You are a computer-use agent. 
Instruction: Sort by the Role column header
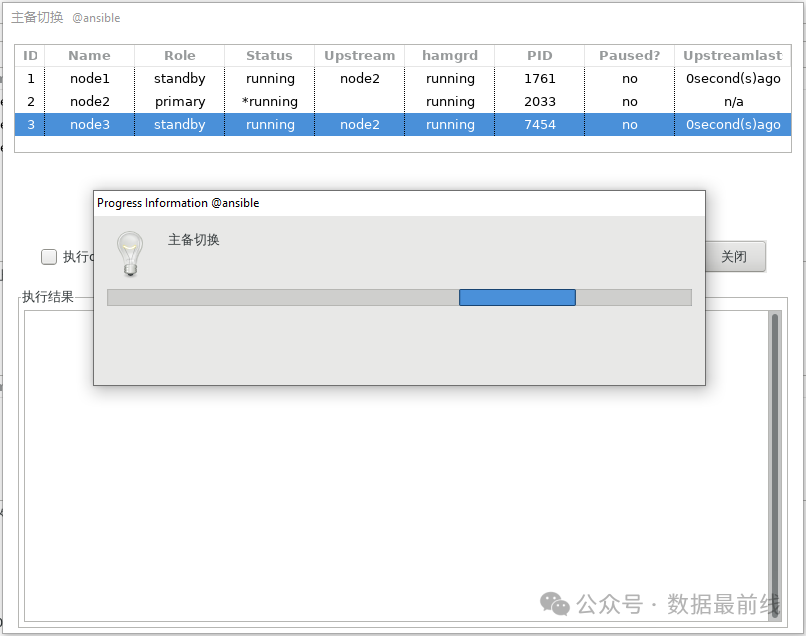pyautogui.click(x=179, y=56)
